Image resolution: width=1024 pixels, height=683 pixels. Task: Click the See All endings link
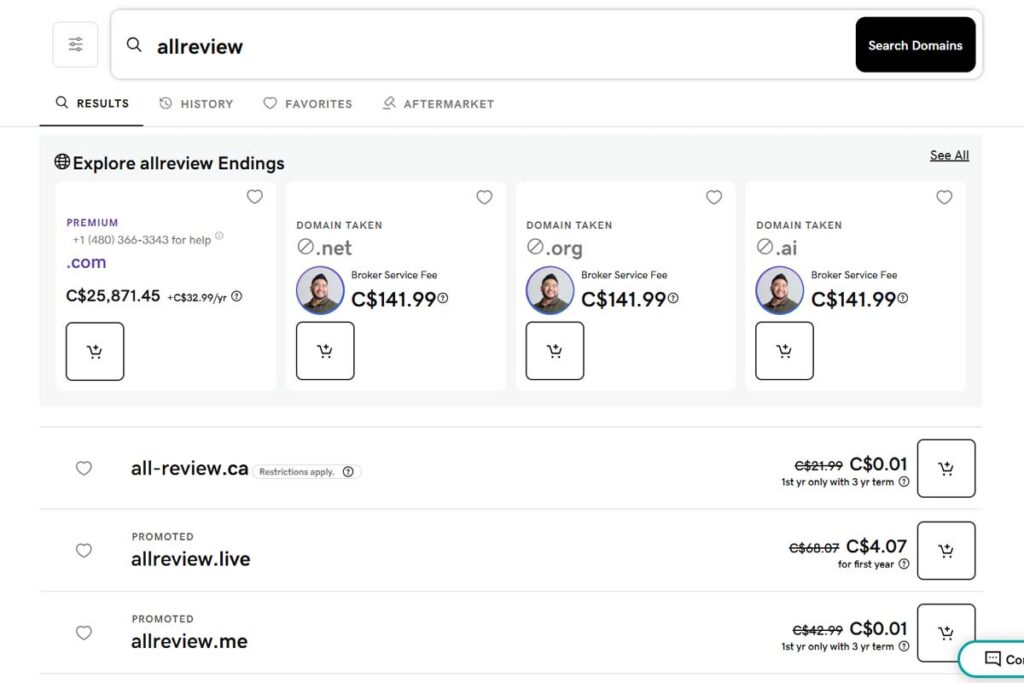(x=949, y=155)
